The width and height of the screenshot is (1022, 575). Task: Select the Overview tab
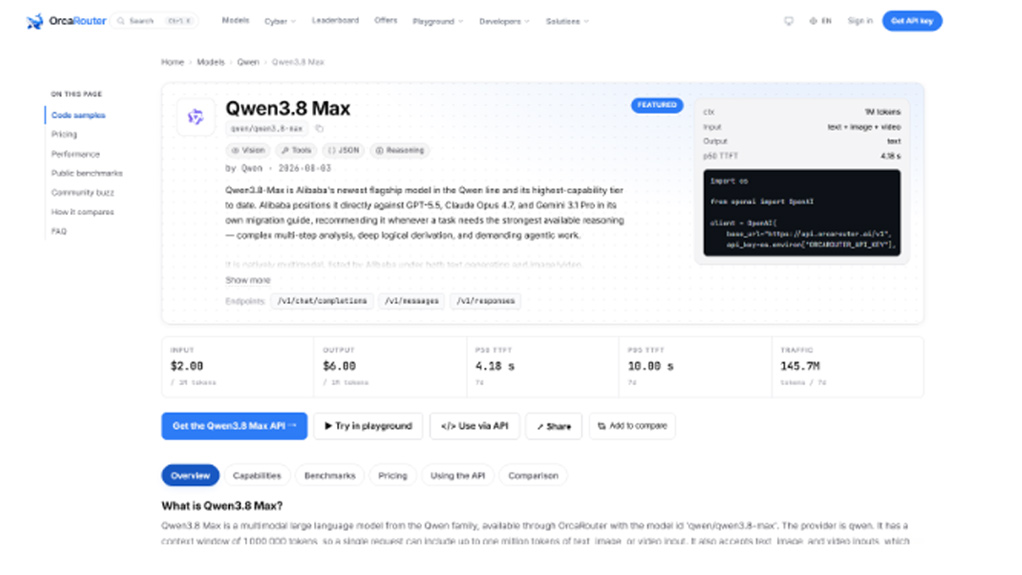[190, 475]
